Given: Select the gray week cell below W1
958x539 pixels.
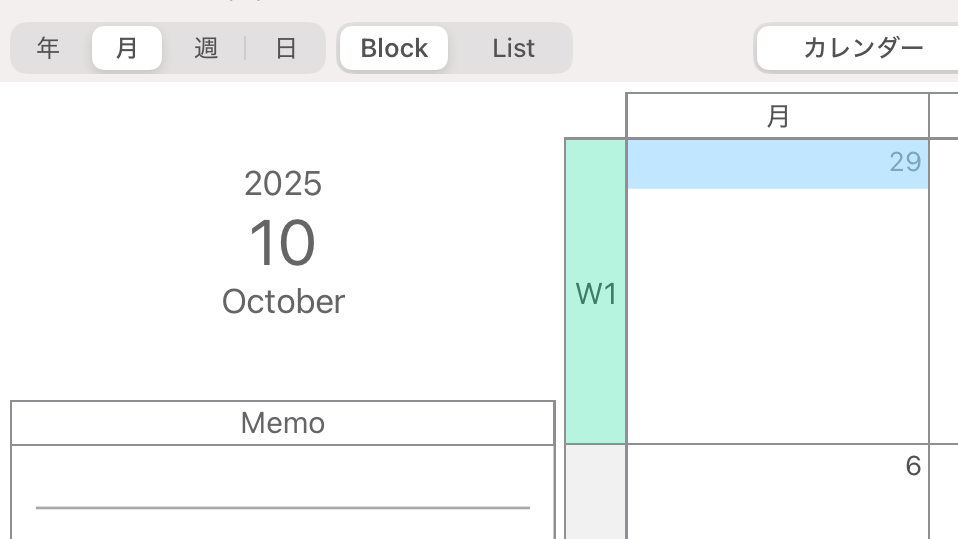Looking at the screenshot, I should [596, 492].
